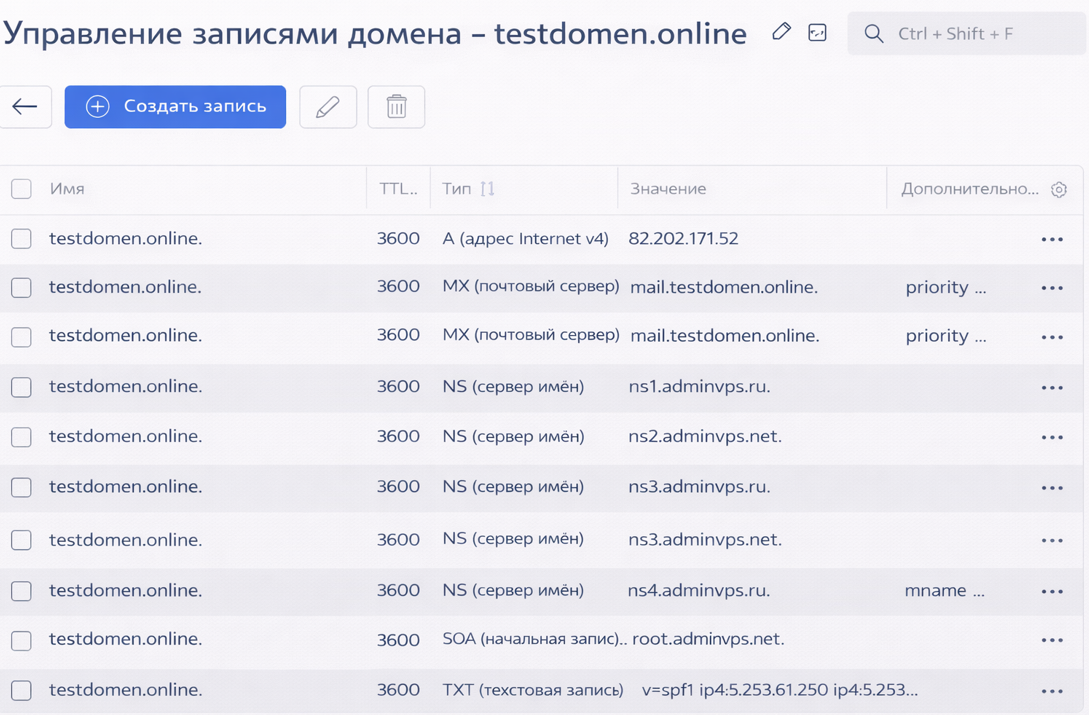Image resolution: width=1089 pixels, height=715 pixels.
Task: Click the pencil edit record toolbar icon
Action: pos(327,107)
